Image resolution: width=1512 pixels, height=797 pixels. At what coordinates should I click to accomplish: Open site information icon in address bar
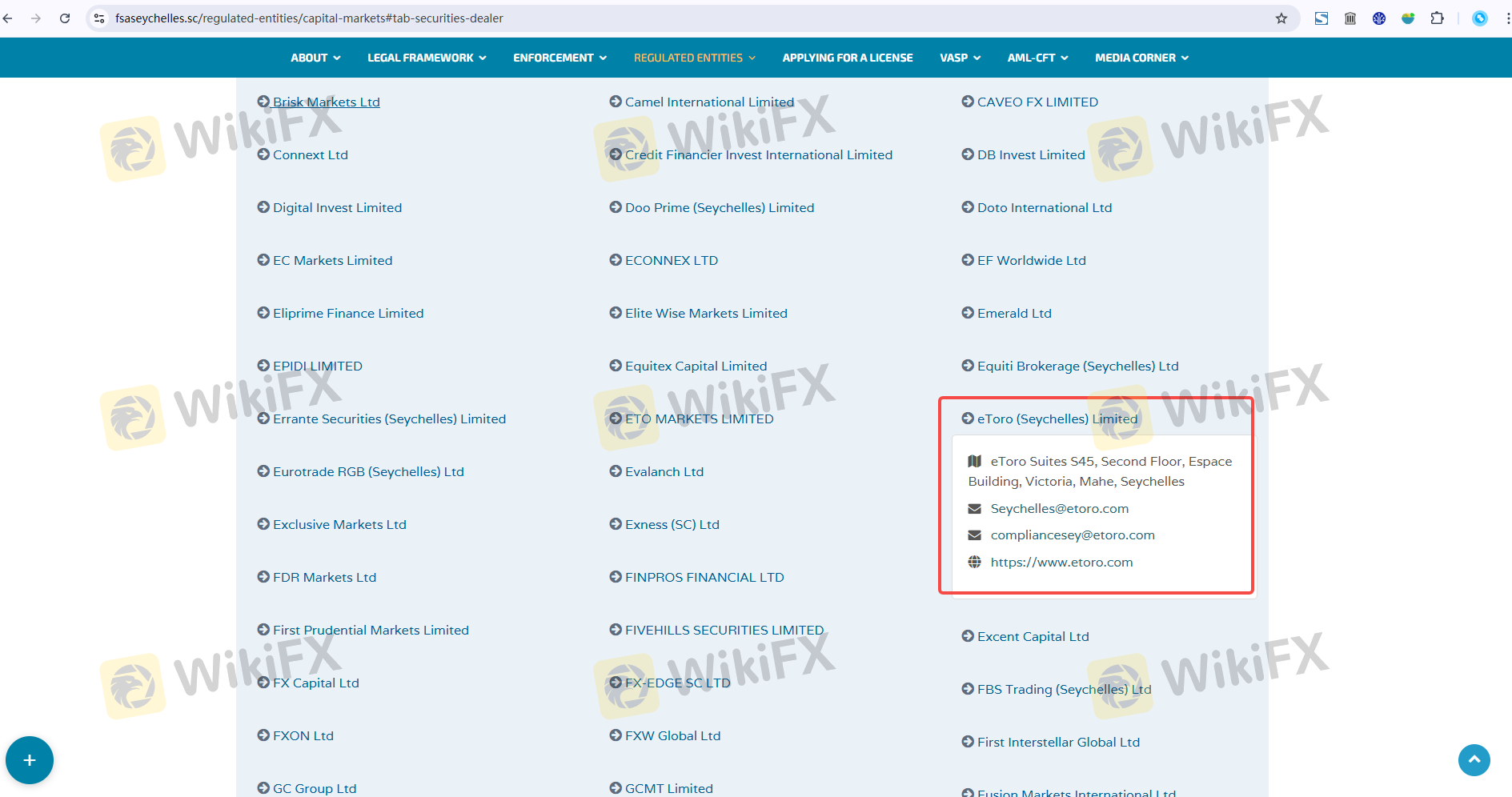(x=99, y=18)
